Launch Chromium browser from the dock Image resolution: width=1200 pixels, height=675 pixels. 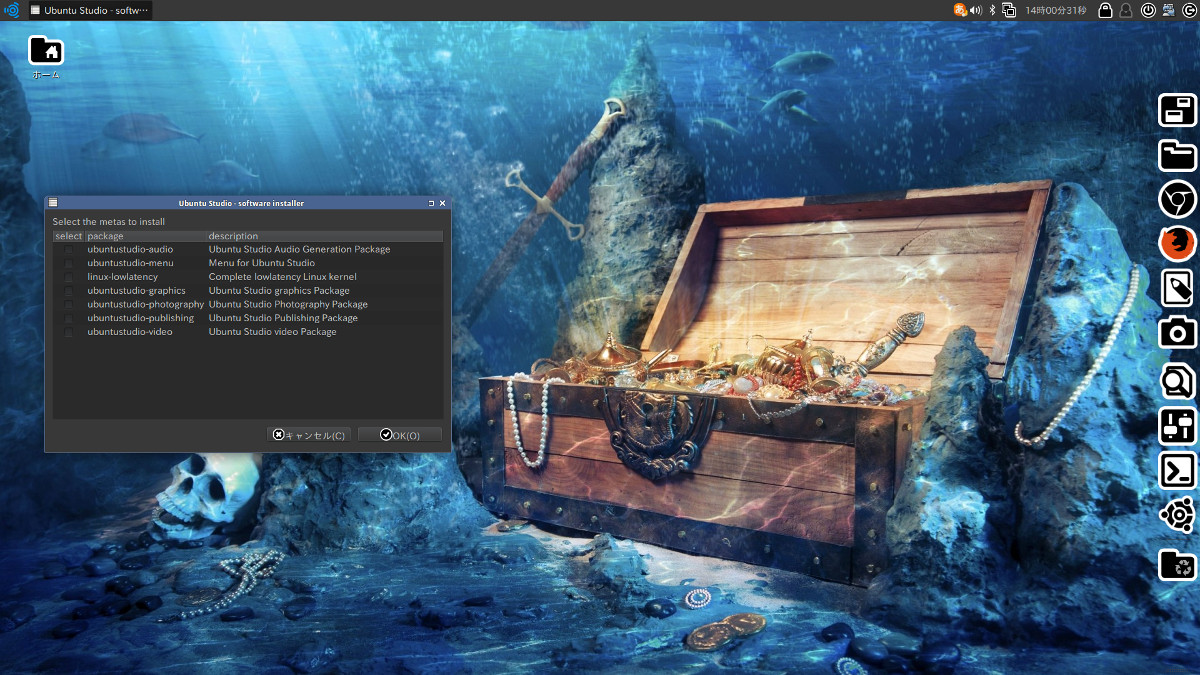1178,200
